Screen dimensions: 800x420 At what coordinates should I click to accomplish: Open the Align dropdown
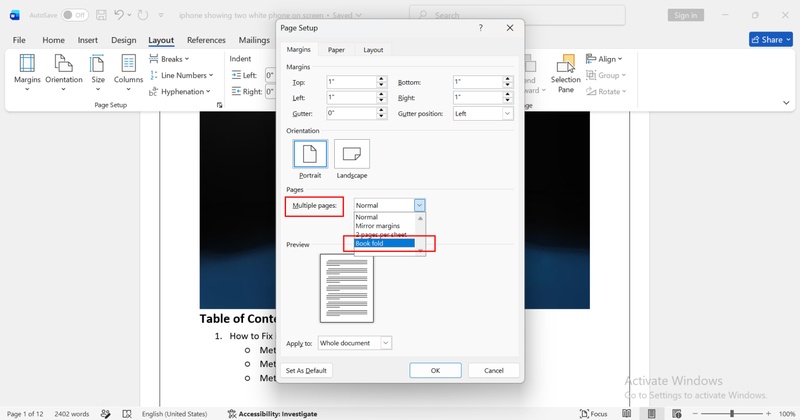[x=604, y=59]
